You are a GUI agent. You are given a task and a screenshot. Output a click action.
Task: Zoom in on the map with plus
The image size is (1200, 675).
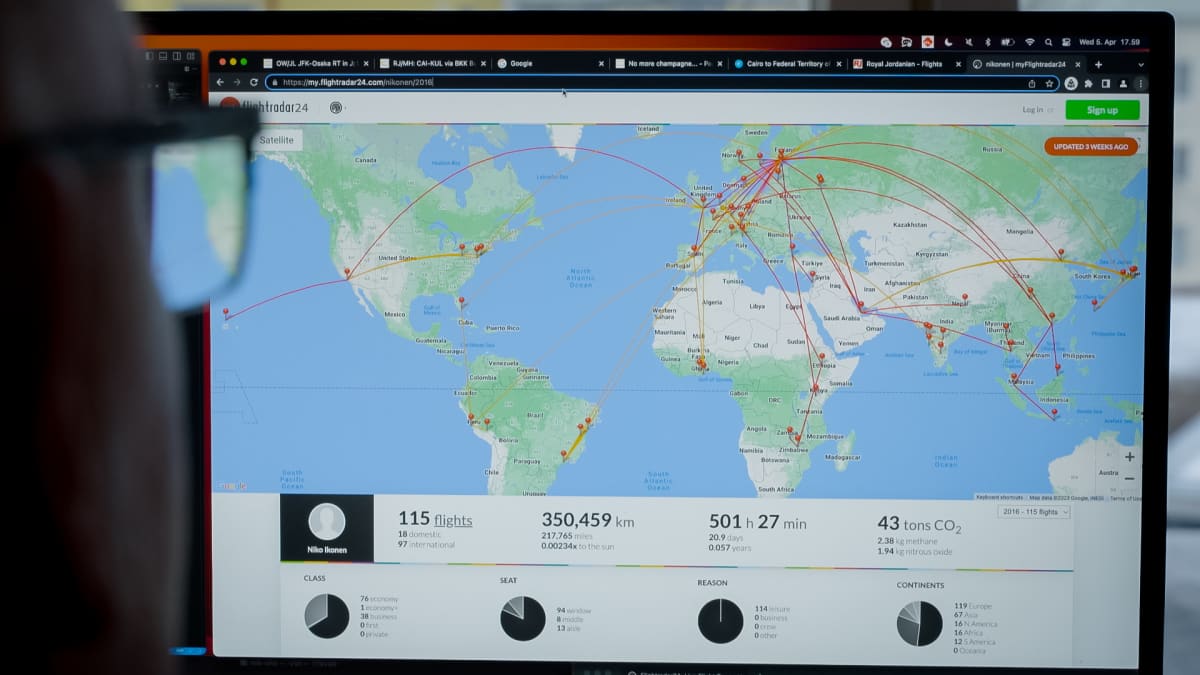1129,457
